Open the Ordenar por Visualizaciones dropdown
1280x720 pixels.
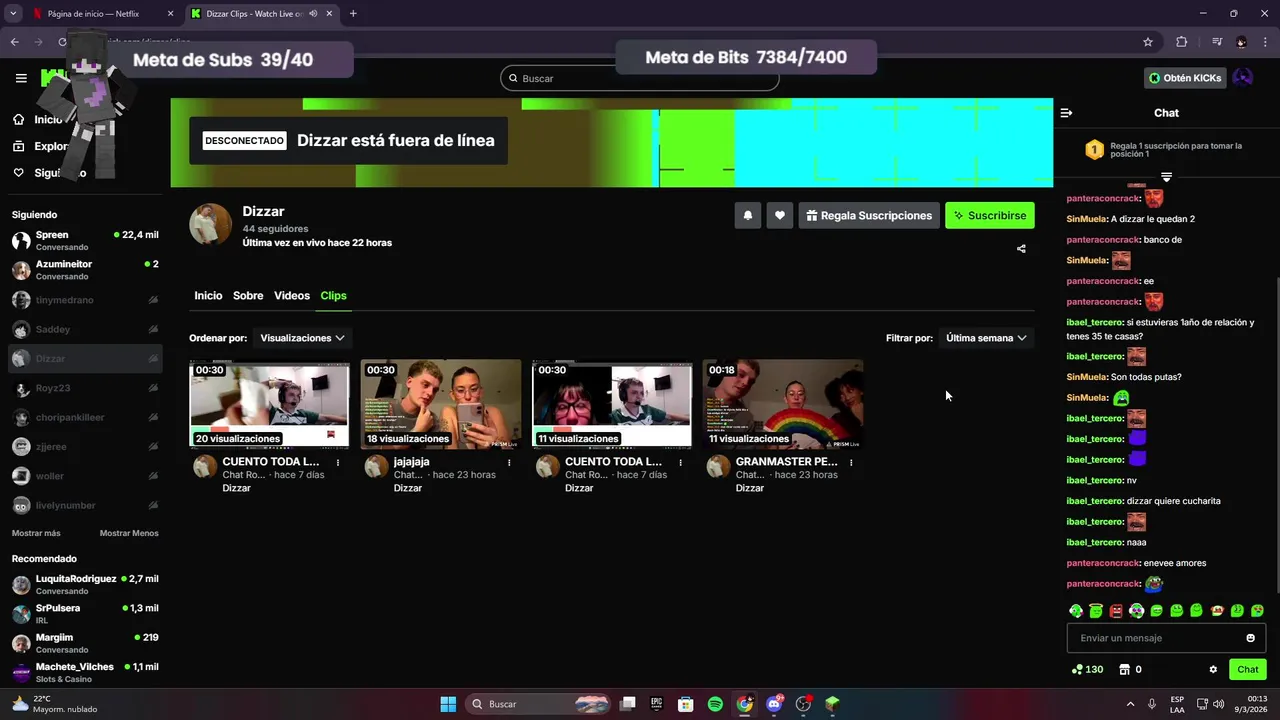[302, 338]
